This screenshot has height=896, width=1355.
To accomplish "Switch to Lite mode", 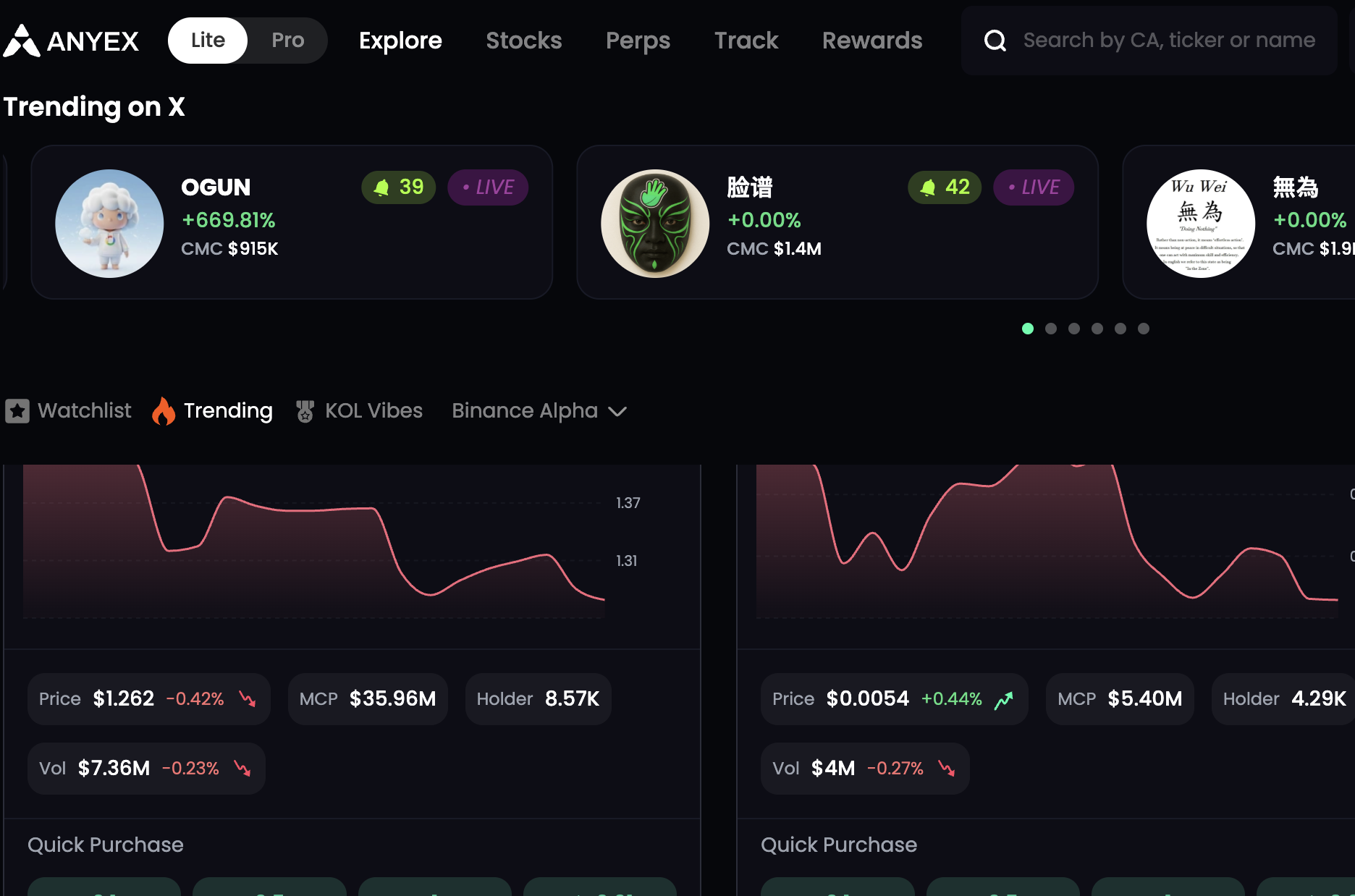I will tap(208, 41).
